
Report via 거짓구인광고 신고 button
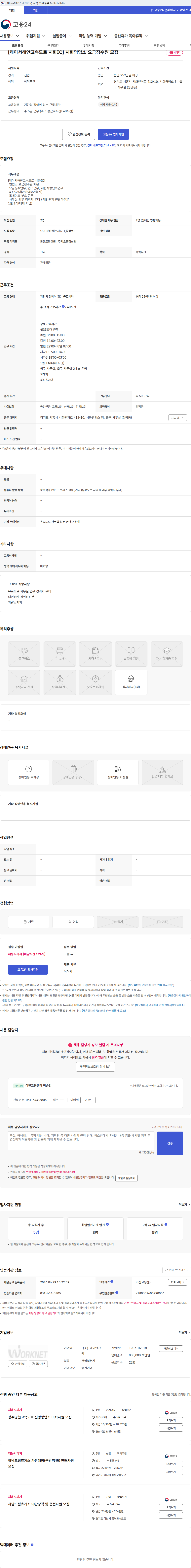coord(176,1270)
